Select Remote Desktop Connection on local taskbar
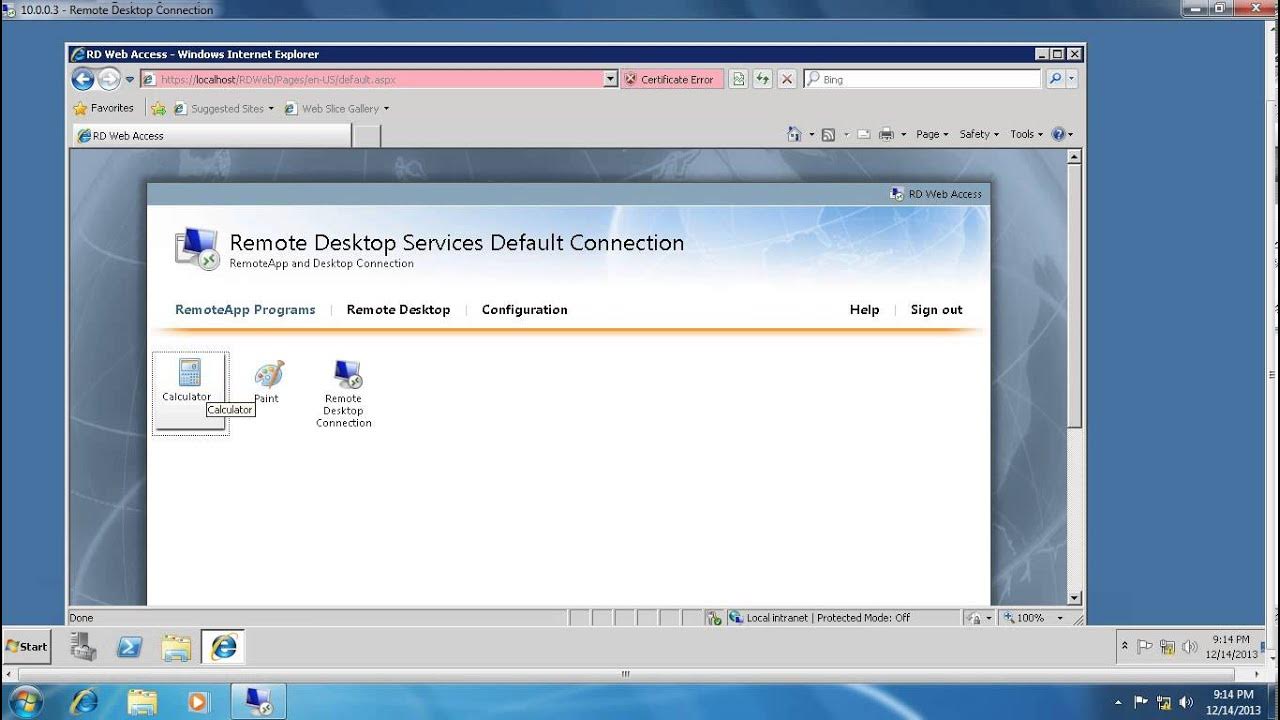This screenshot has height=720, width=1280. pyautogui.click(x=259, y=702)
